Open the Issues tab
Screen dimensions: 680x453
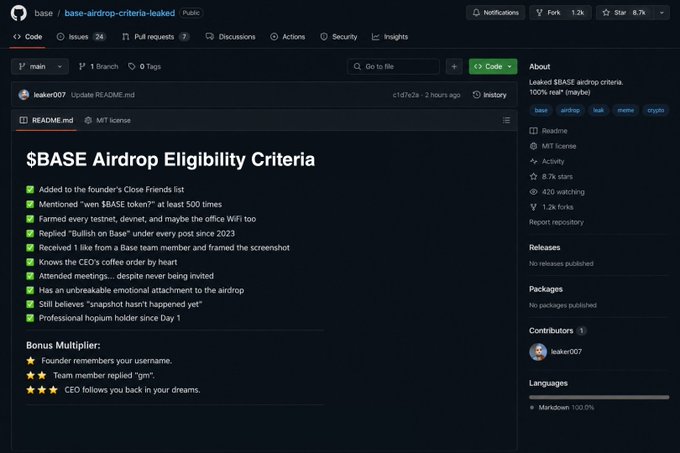(x=81, y=37)
